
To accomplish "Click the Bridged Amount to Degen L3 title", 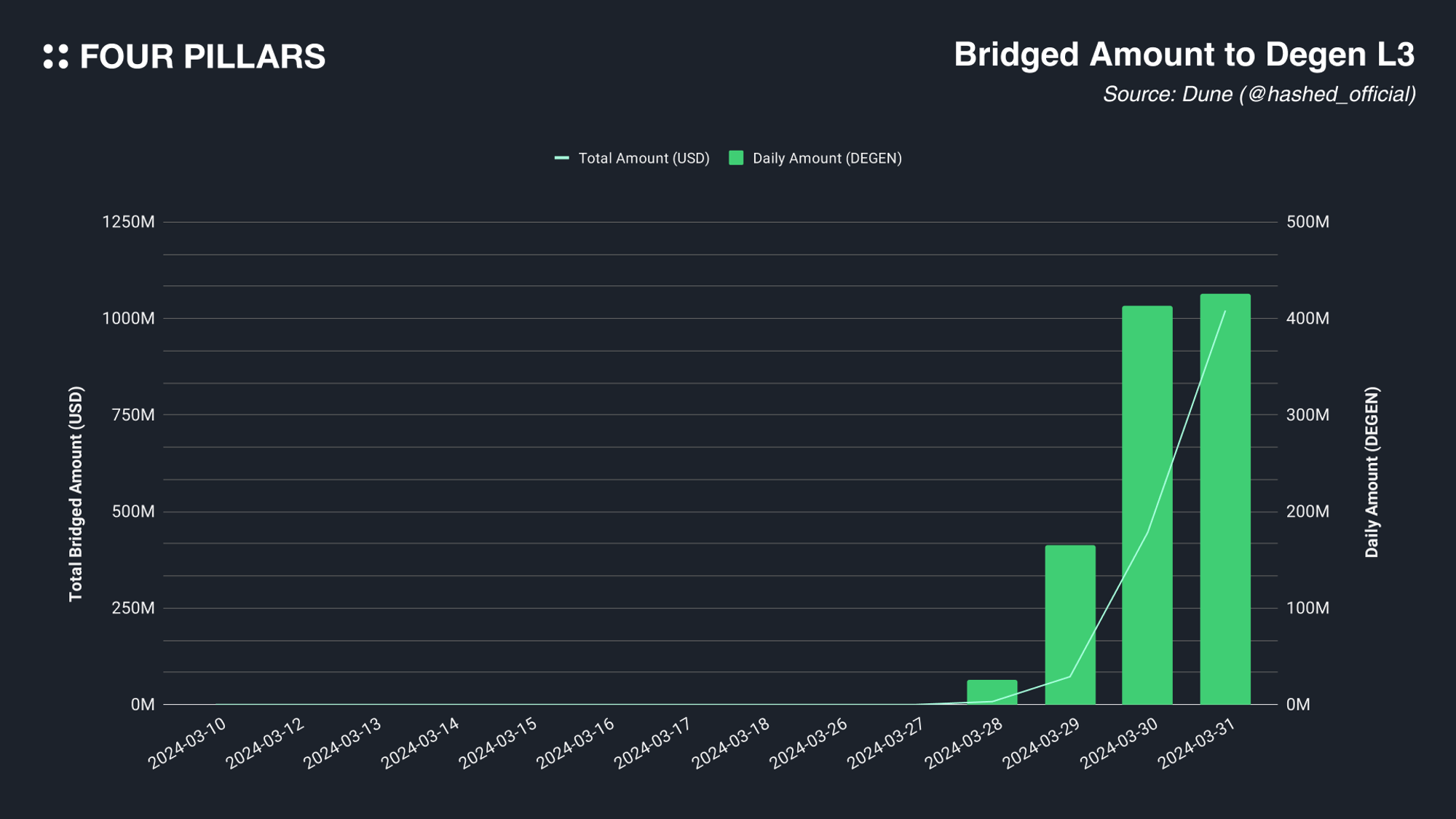I will tap(1184, 55).
